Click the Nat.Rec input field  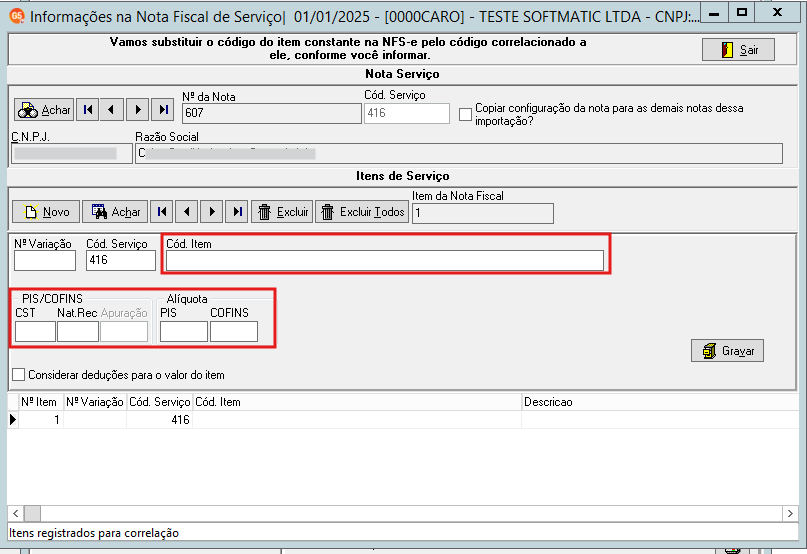click(x=78, y=332)
